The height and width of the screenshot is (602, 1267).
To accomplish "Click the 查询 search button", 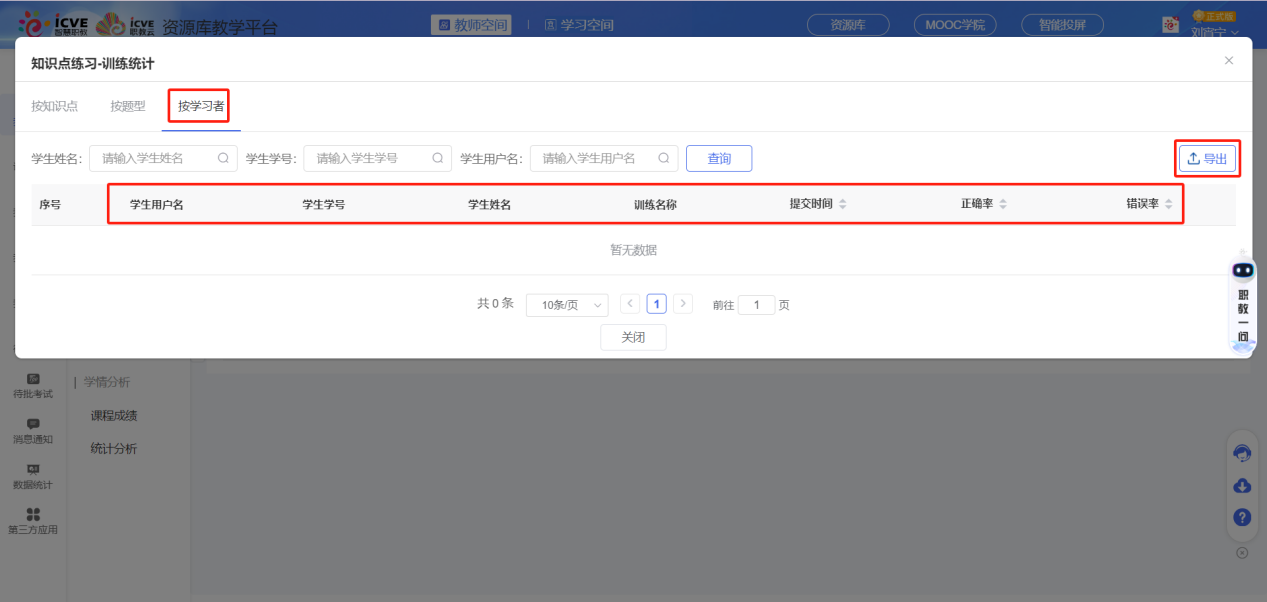I will coord(718,158).
